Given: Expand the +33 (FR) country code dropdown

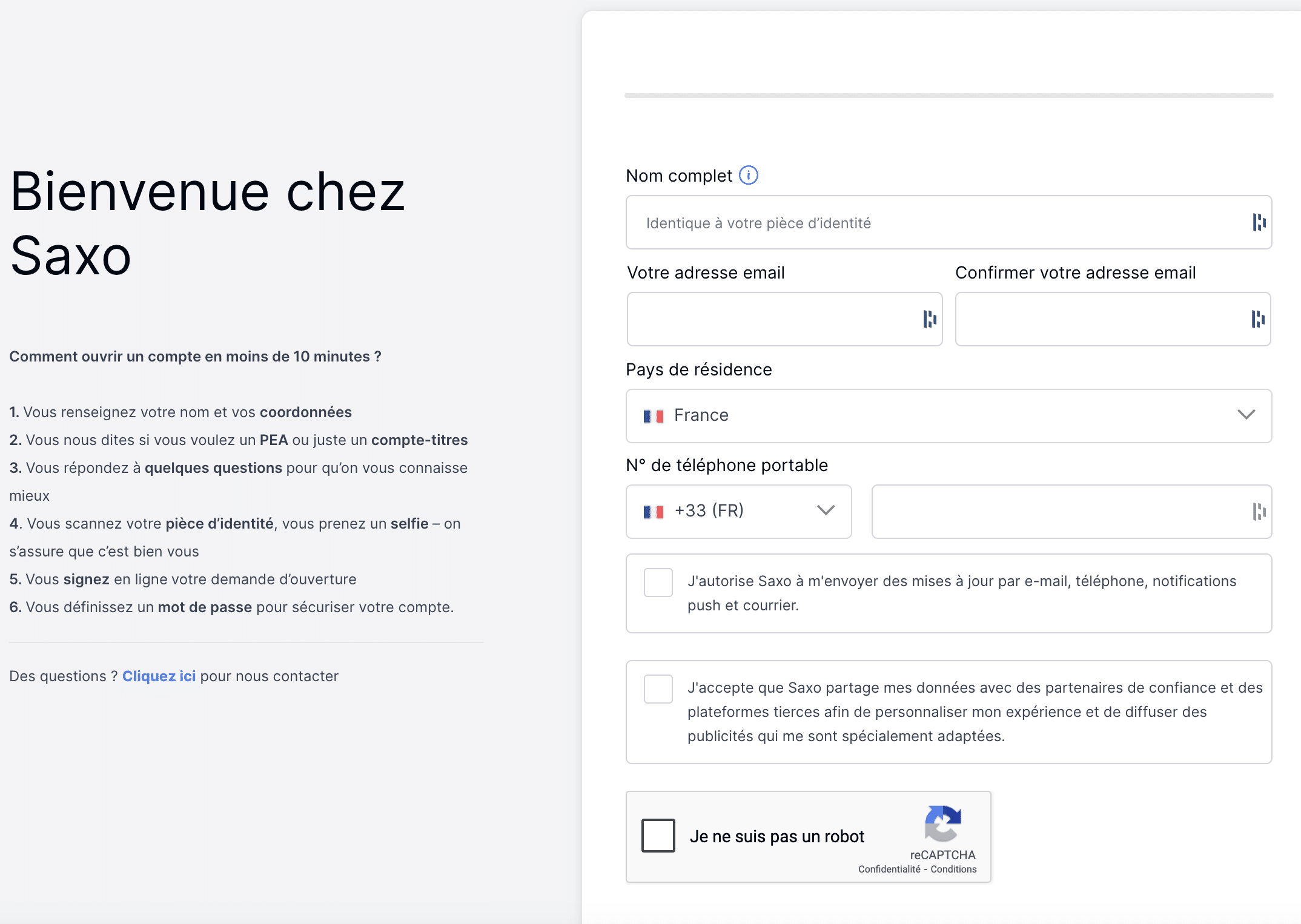Looking at the screenshot, I should (738, 512).
